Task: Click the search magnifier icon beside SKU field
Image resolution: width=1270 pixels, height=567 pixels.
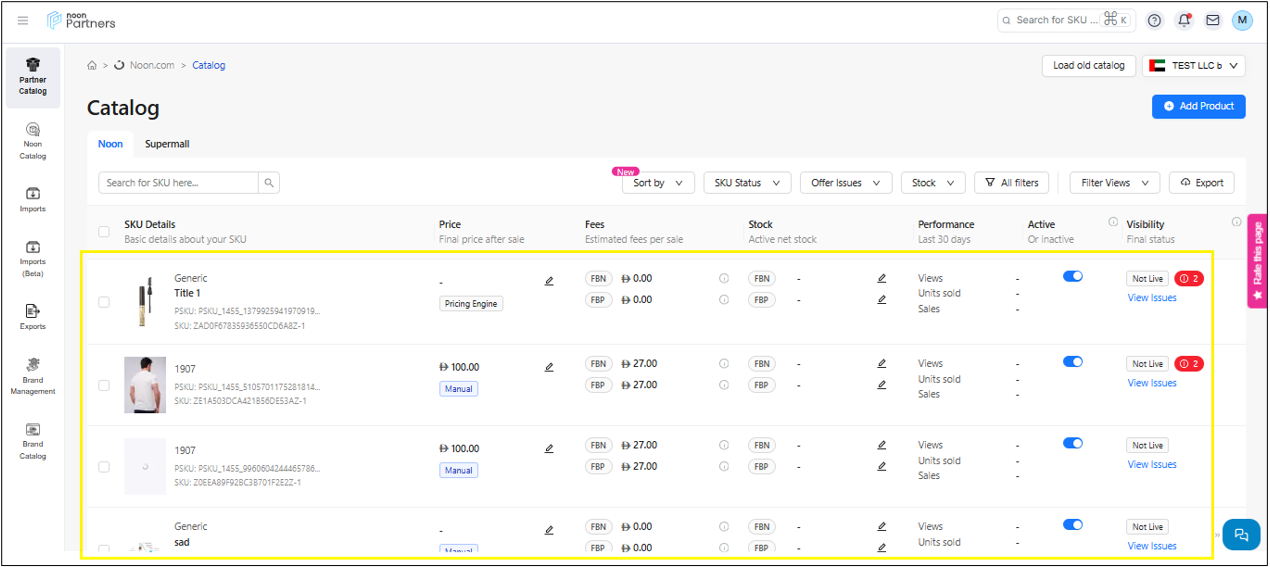Action: pos(268,183)
